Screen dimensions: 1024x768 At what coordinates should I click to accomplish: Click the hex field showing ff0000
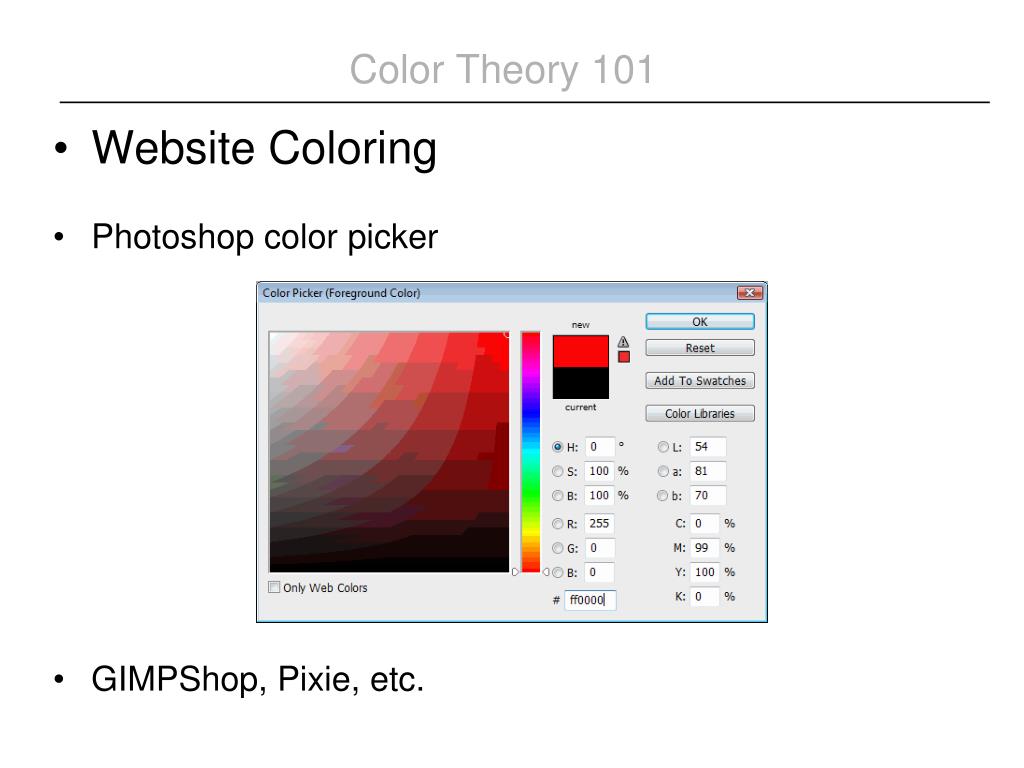tap(590, 600)
